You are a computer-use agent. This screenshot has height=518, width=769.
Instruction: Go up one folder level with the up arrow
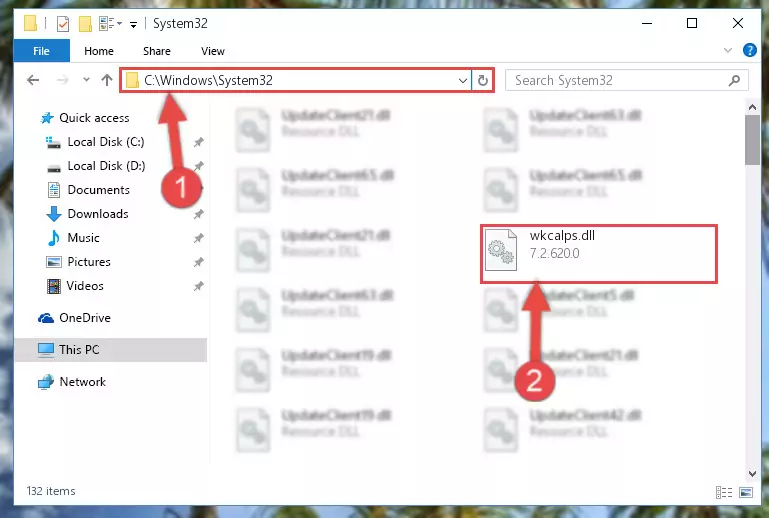107,80
